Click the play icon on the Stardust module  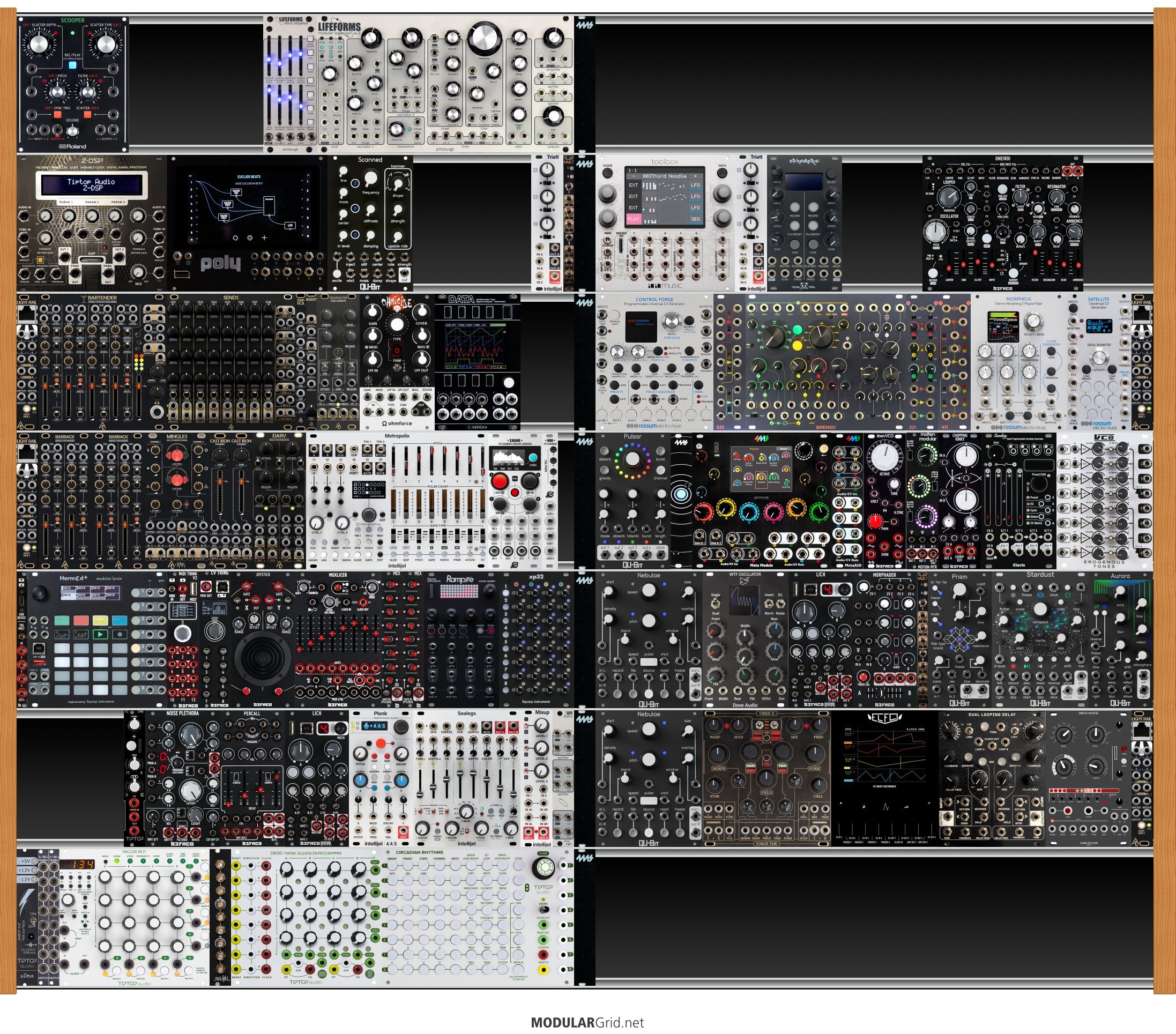[1027, 666]
